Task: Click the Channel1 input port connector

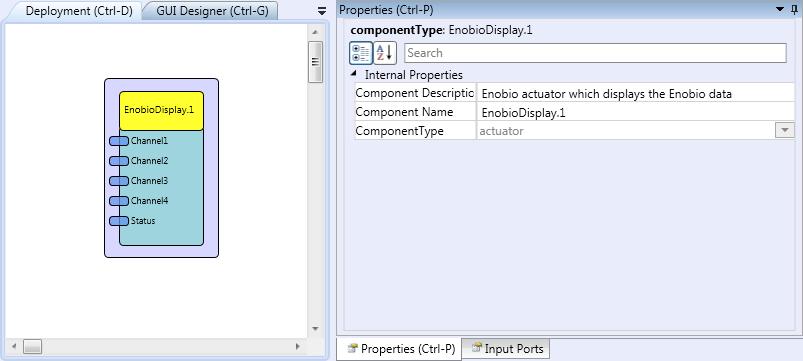Action: pyautogui.click(x=119, y=141)
